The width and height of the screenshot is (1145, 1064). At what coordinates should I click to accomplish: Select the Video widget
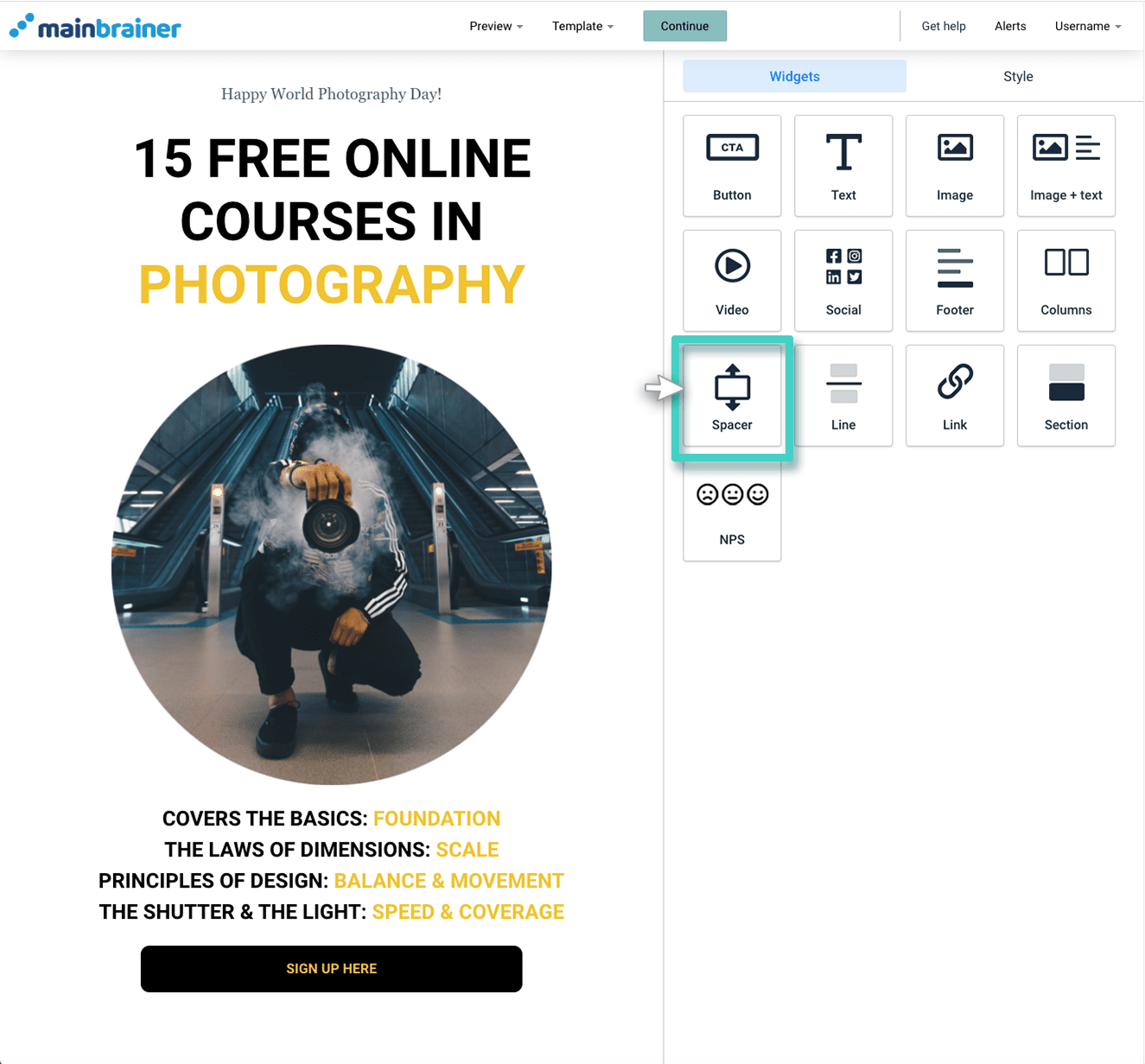[x=731, y=281]
